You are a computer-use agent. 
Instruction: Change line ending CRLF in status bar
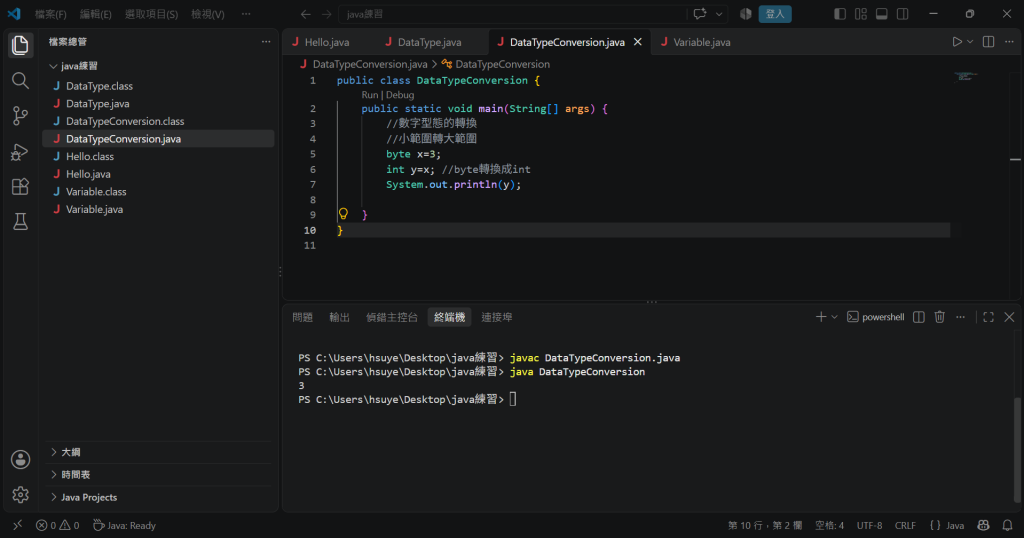[x=905, y=525]
